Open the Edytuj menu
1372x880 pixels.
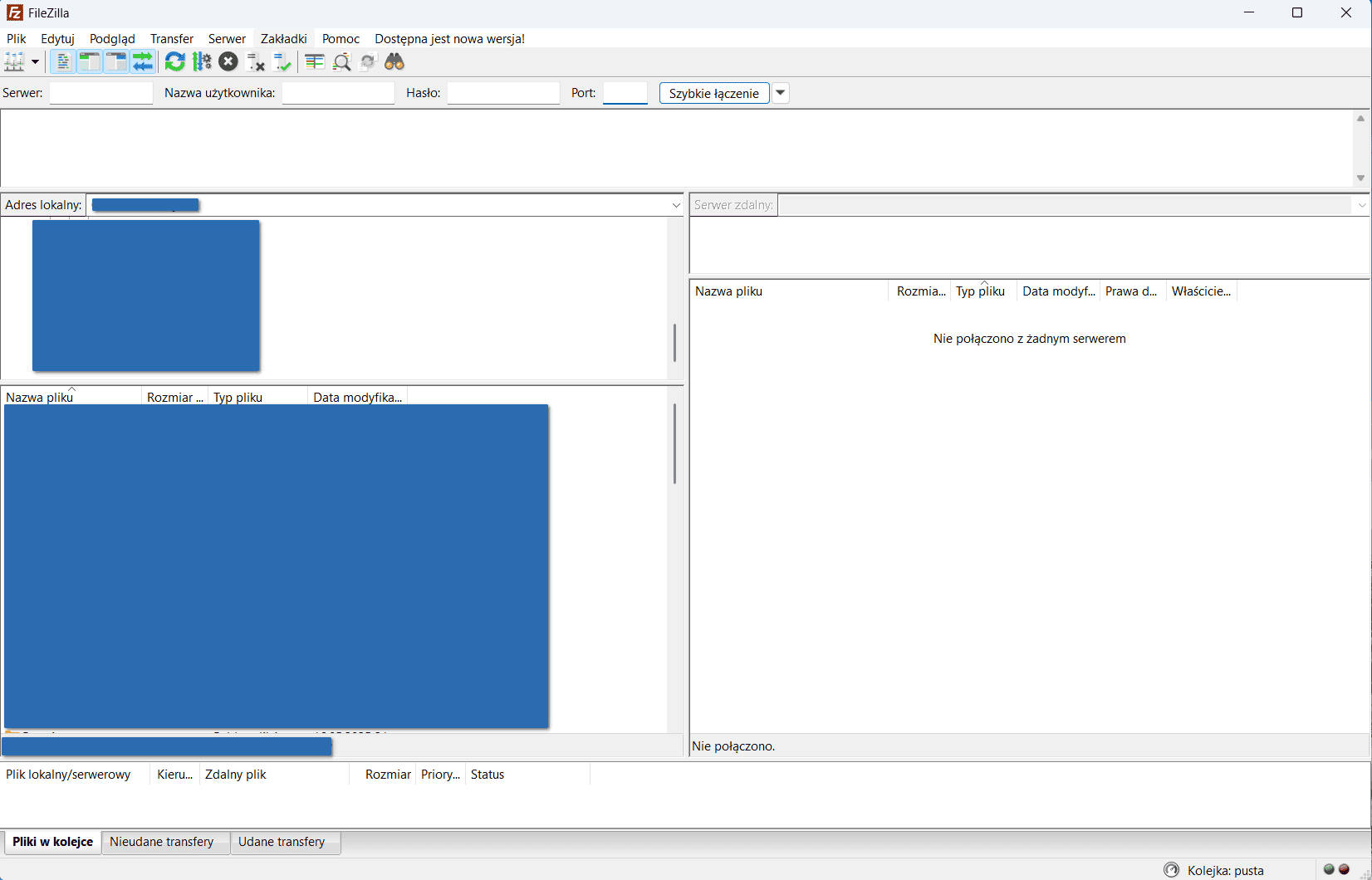57,39
